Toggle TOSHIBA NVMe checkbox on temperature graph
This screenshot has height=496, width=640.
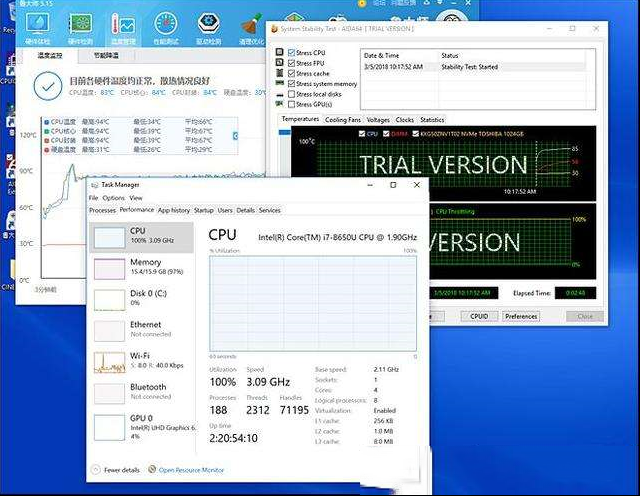(415, 133)
